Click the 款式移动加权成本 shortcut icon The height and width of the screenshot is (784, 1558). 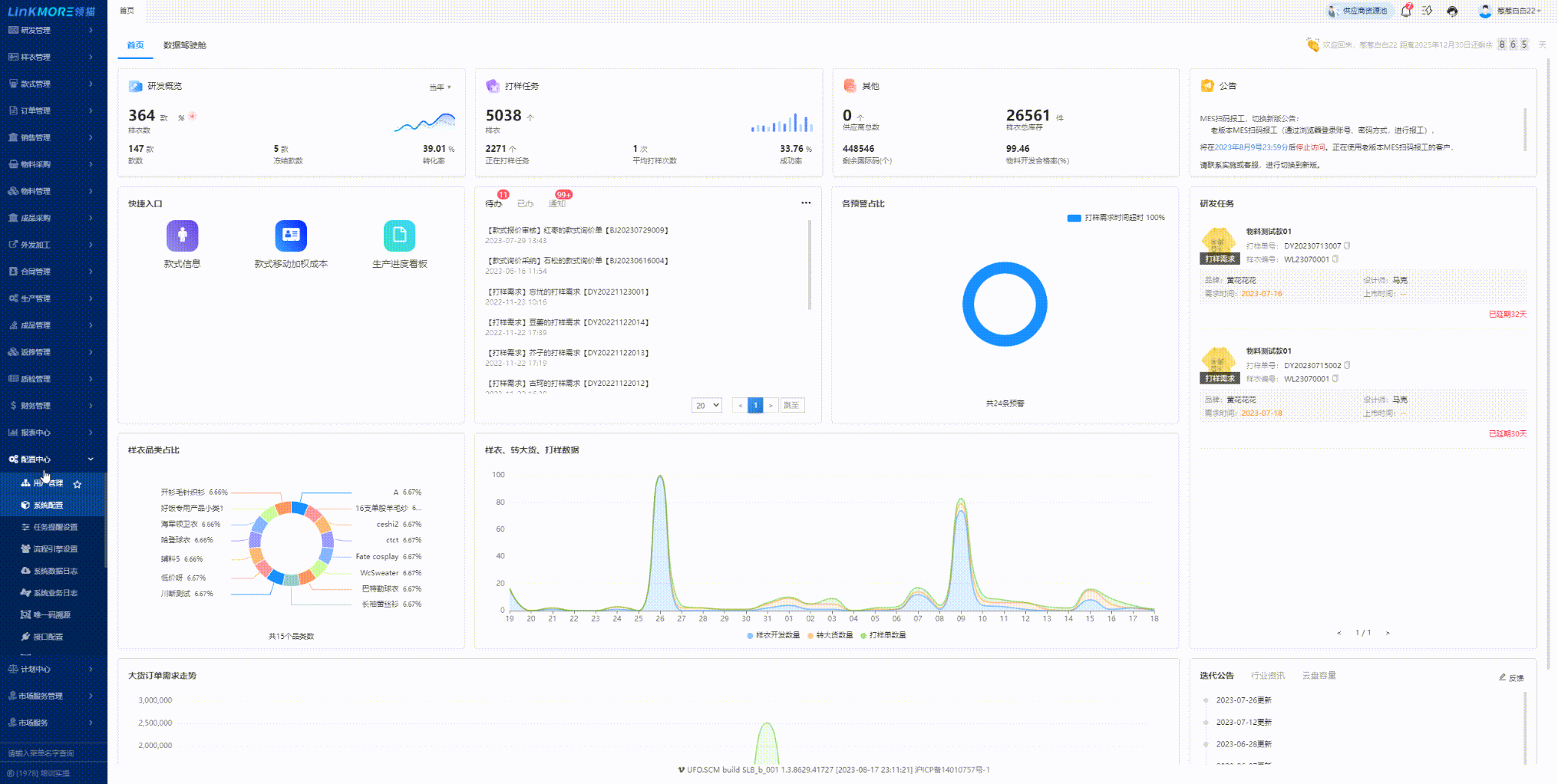click(x=291, y=236)
